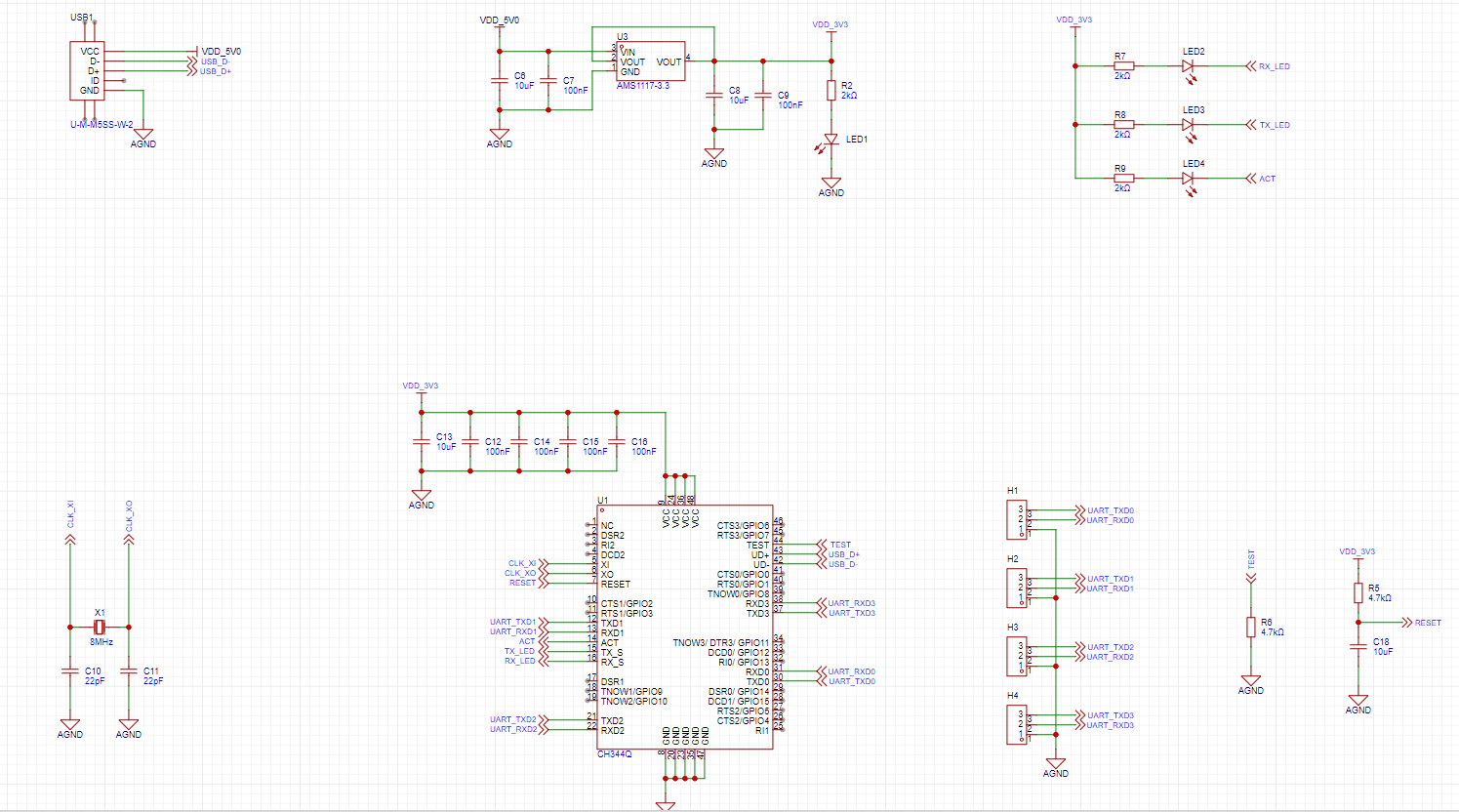The width and height of the screenshot is (1459, 812).
Task: Select capacitor C8 symbol
Action: pyautogui.click(x=714, y=96)
